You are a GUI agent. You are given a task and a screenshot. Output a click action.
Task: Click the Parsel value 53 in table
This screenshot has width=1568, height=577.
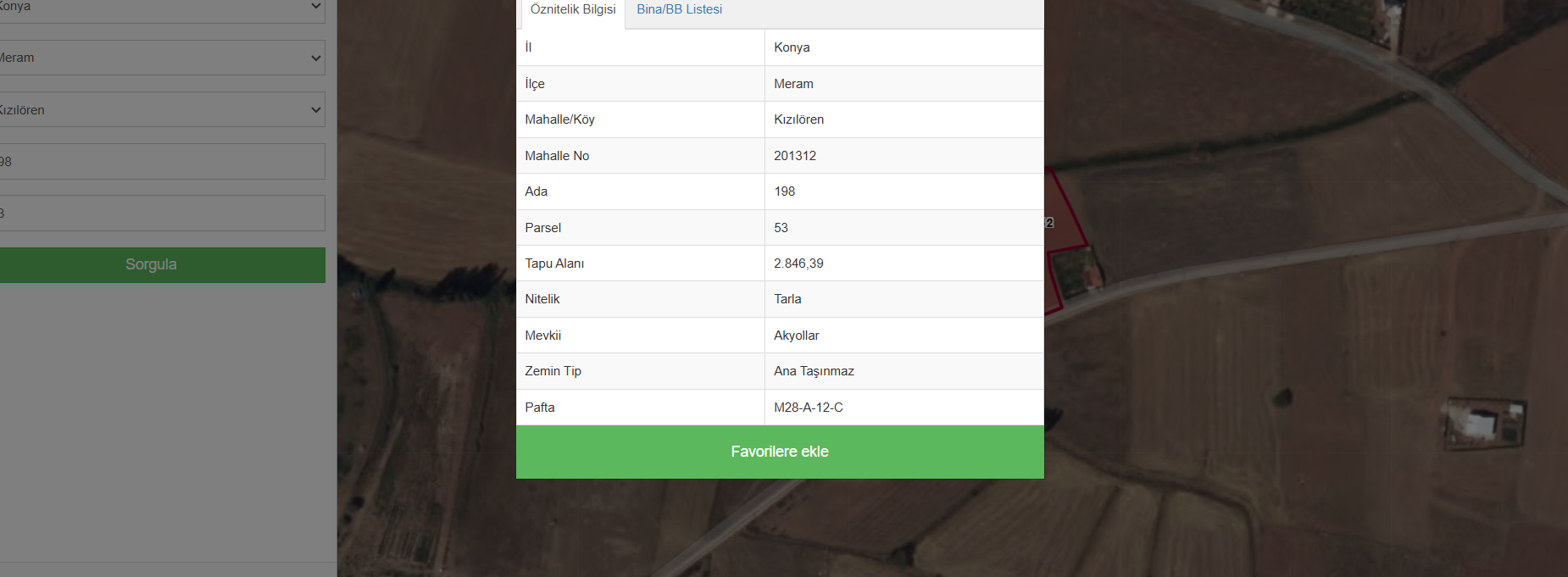click(781, 228)
